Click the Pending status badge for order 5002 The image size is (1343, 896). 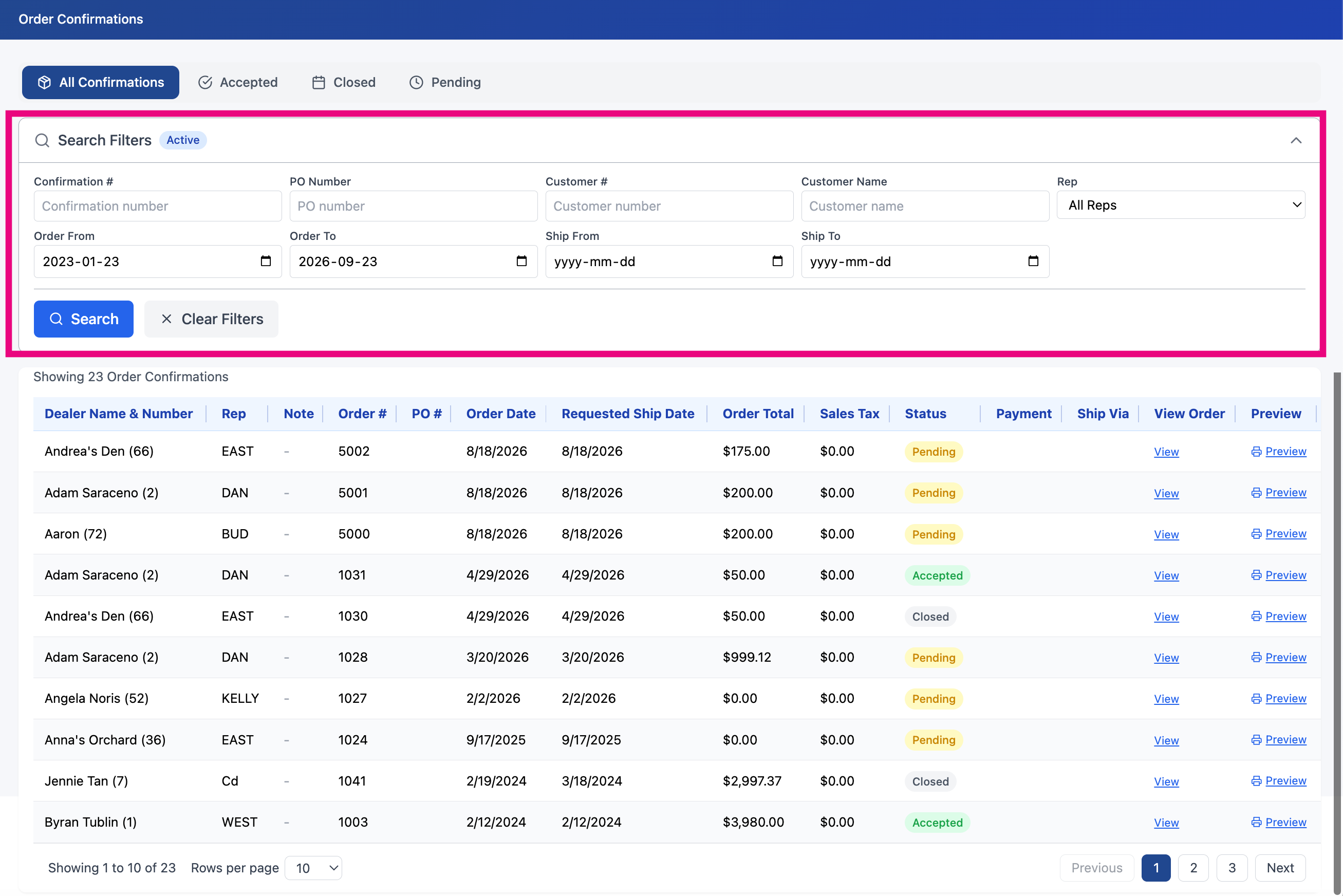point(934,452)
